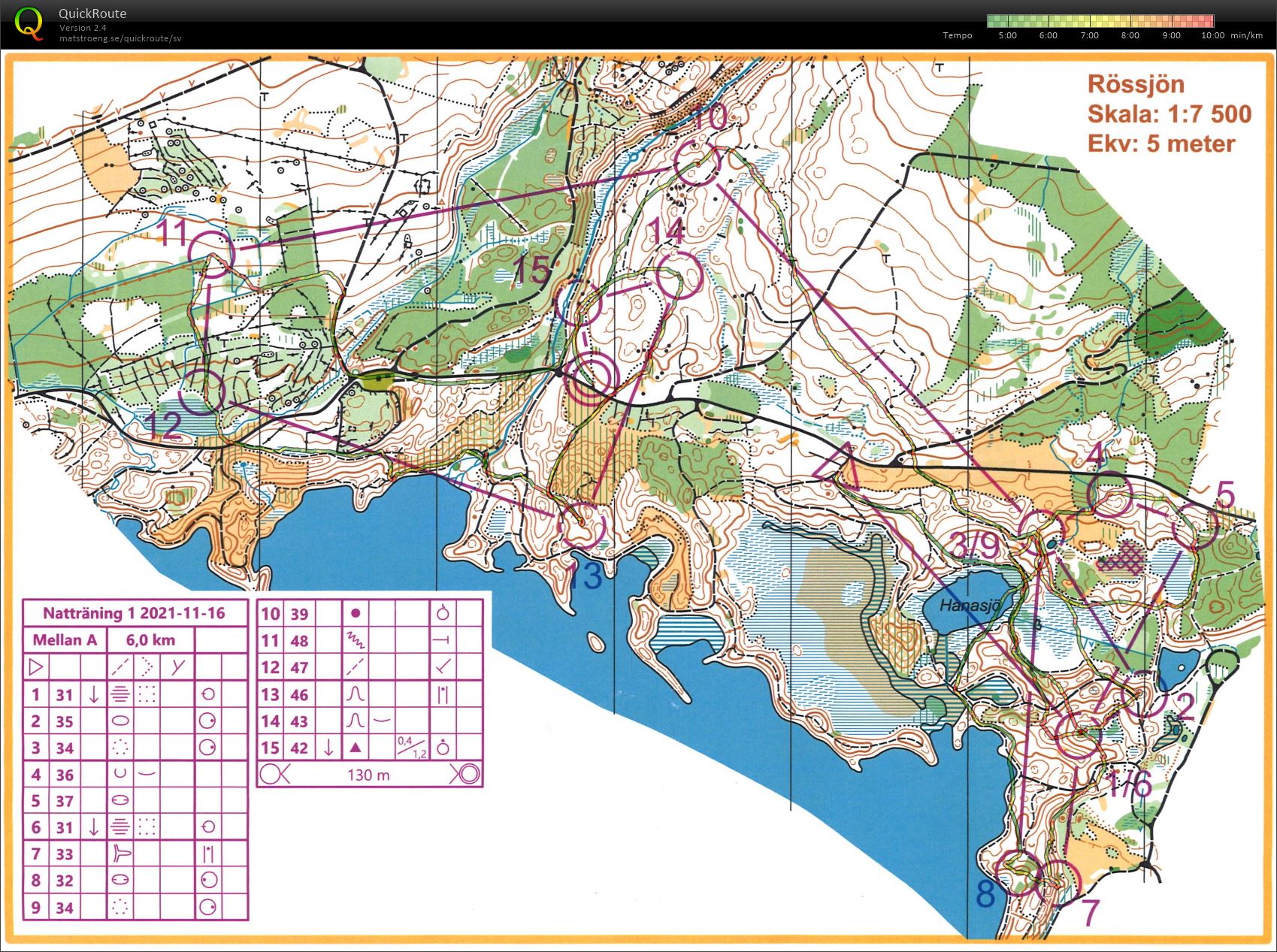
Task: Select control description row 15
Action: point(369,748)
